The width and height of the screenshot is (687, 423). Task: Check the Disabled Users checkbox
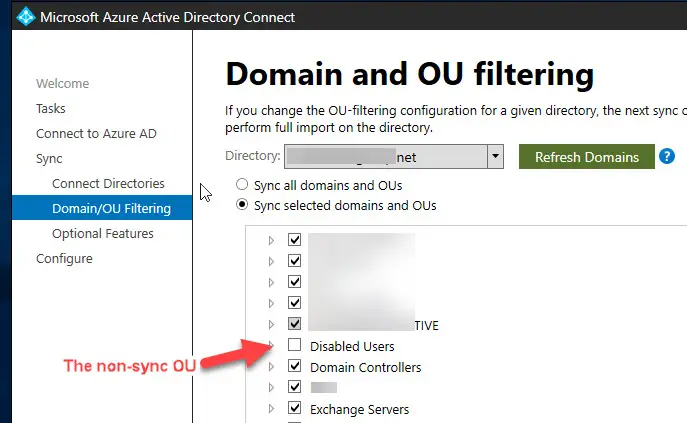pyautogui.click(x=294, y=345)
